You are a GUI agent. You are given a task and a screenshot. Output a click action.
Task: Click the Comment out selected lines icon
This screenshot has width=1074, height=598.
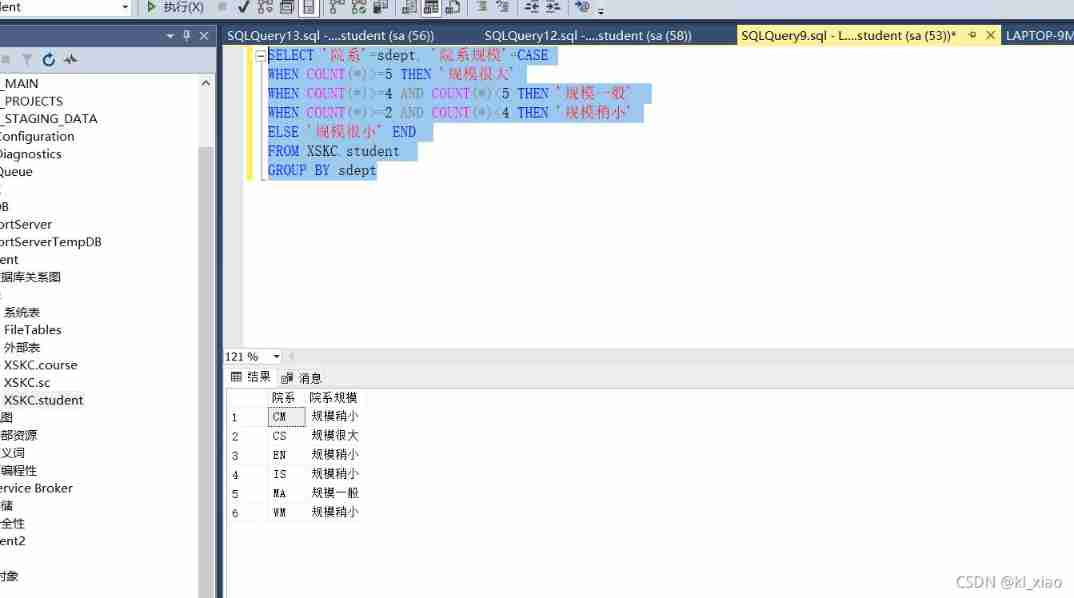click(481, 8)
